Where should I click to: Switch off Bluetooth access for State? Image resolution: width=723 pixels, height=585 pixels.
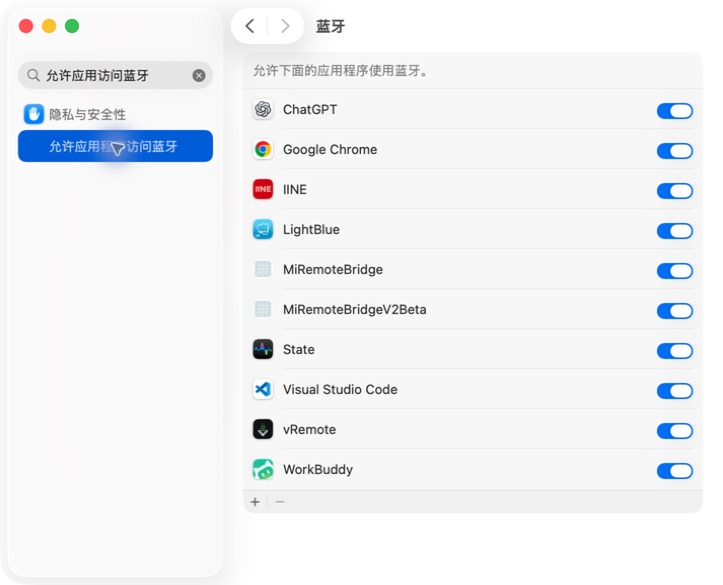coord(675,351)
